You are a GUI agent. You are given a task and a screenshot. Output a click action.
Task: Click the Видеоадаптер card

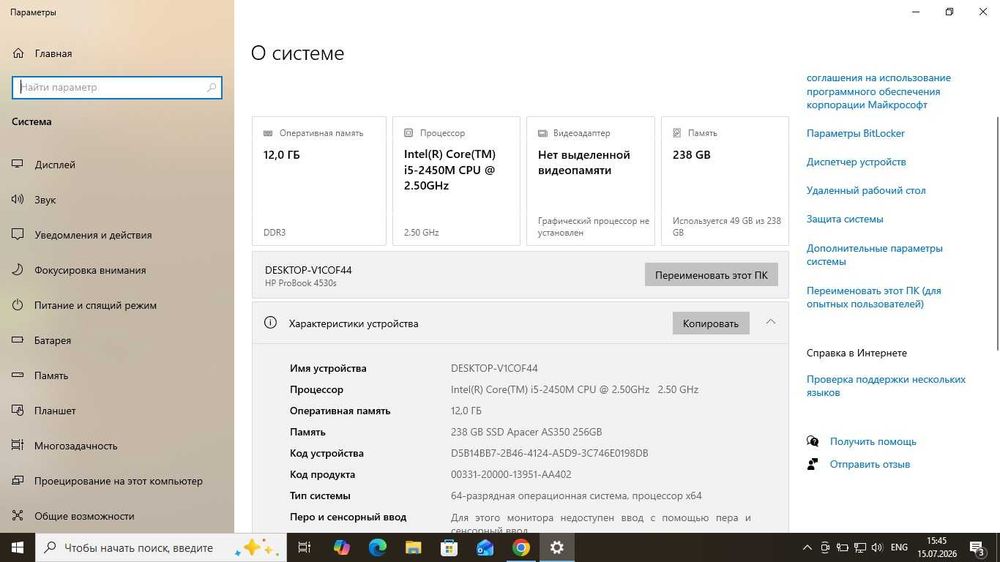coord(591,181)
